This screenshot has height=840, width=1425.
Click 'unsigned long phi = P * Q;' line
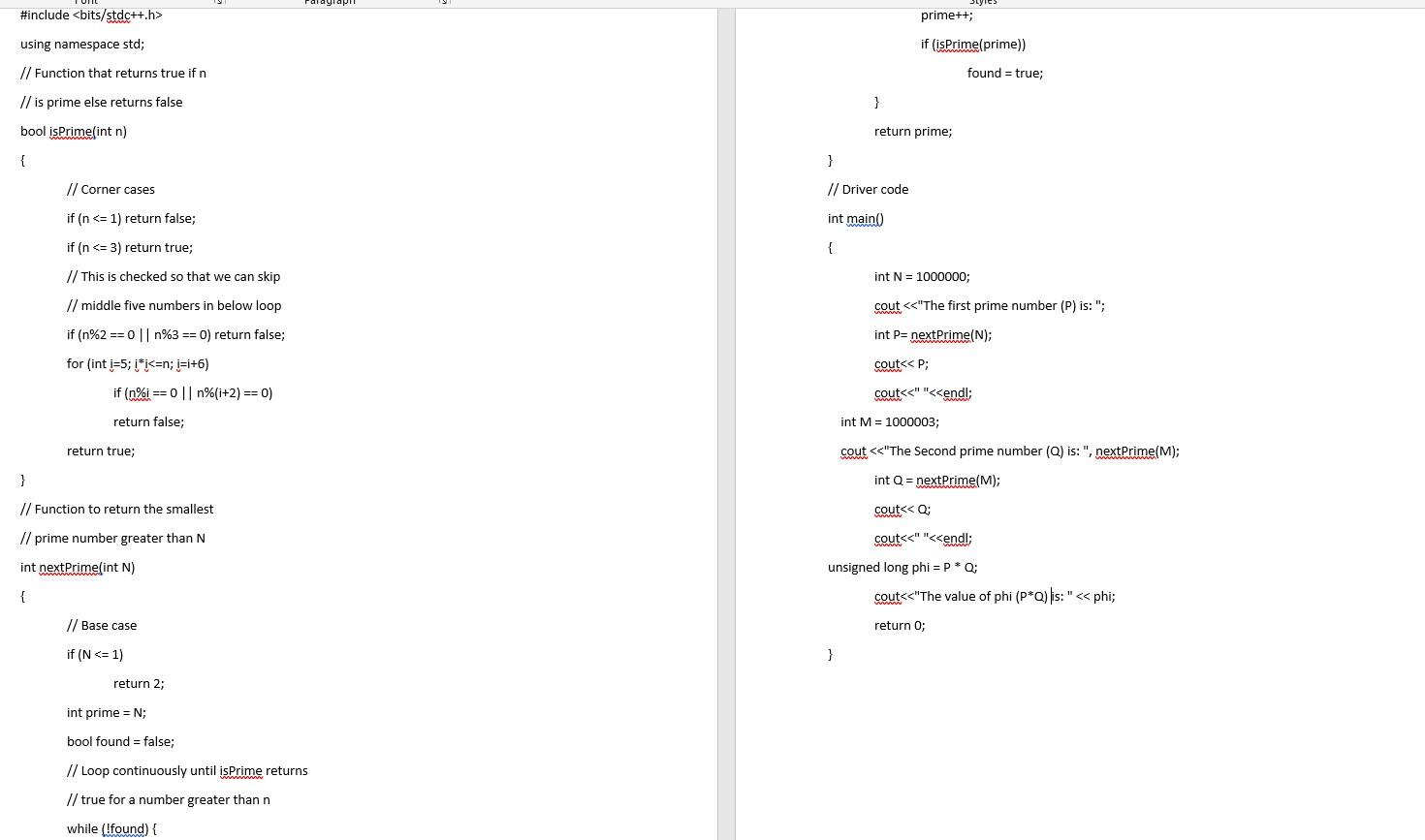(902, 567)
